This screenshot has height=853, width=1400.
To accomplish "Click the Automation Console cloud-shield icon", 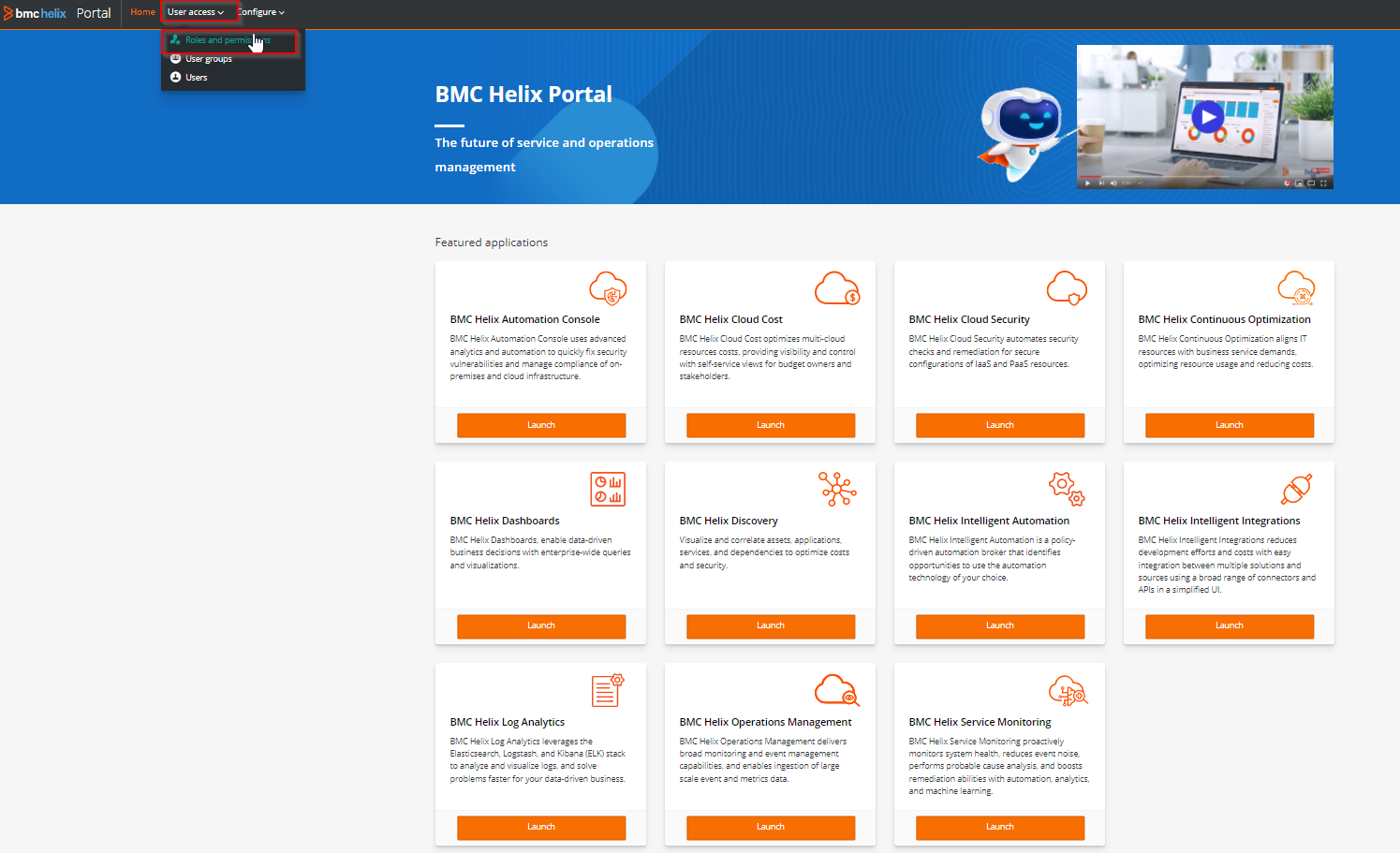I will tap(608, 288).
